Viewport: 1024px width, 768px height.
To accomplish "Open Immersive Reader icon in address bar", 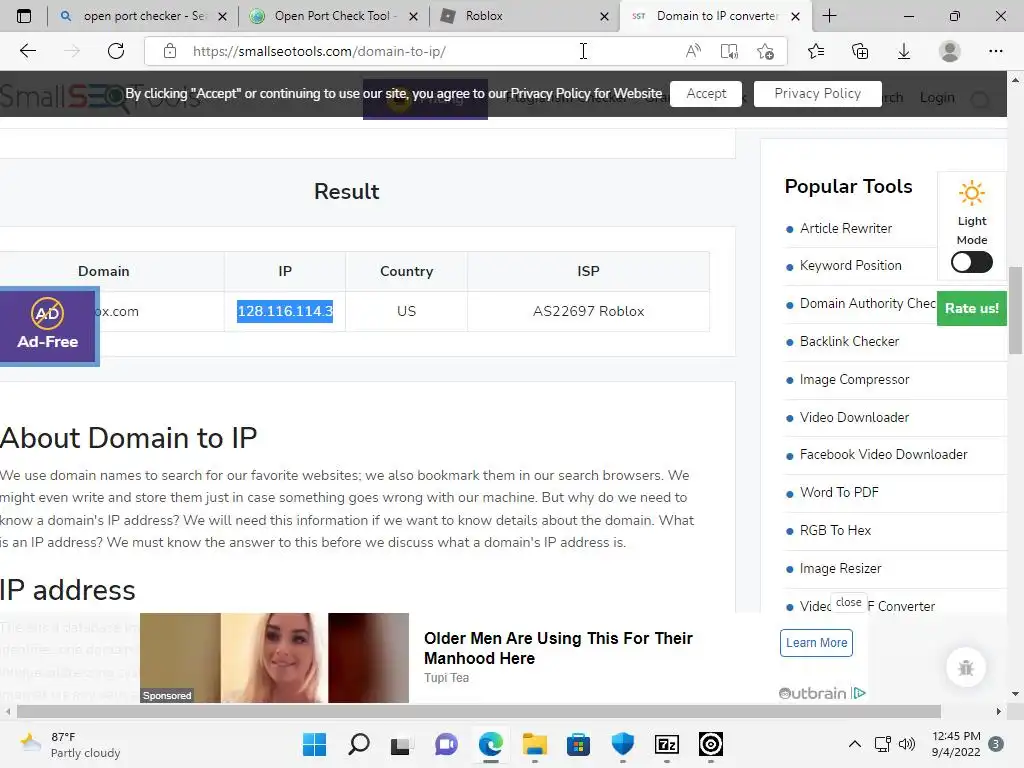I will pos(729,51).
